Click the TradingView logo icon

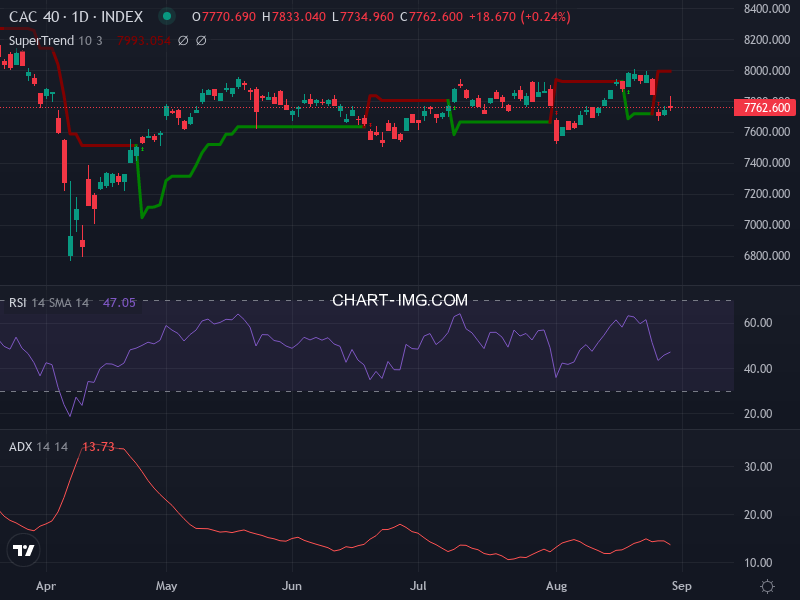click(x=23, y=550)
